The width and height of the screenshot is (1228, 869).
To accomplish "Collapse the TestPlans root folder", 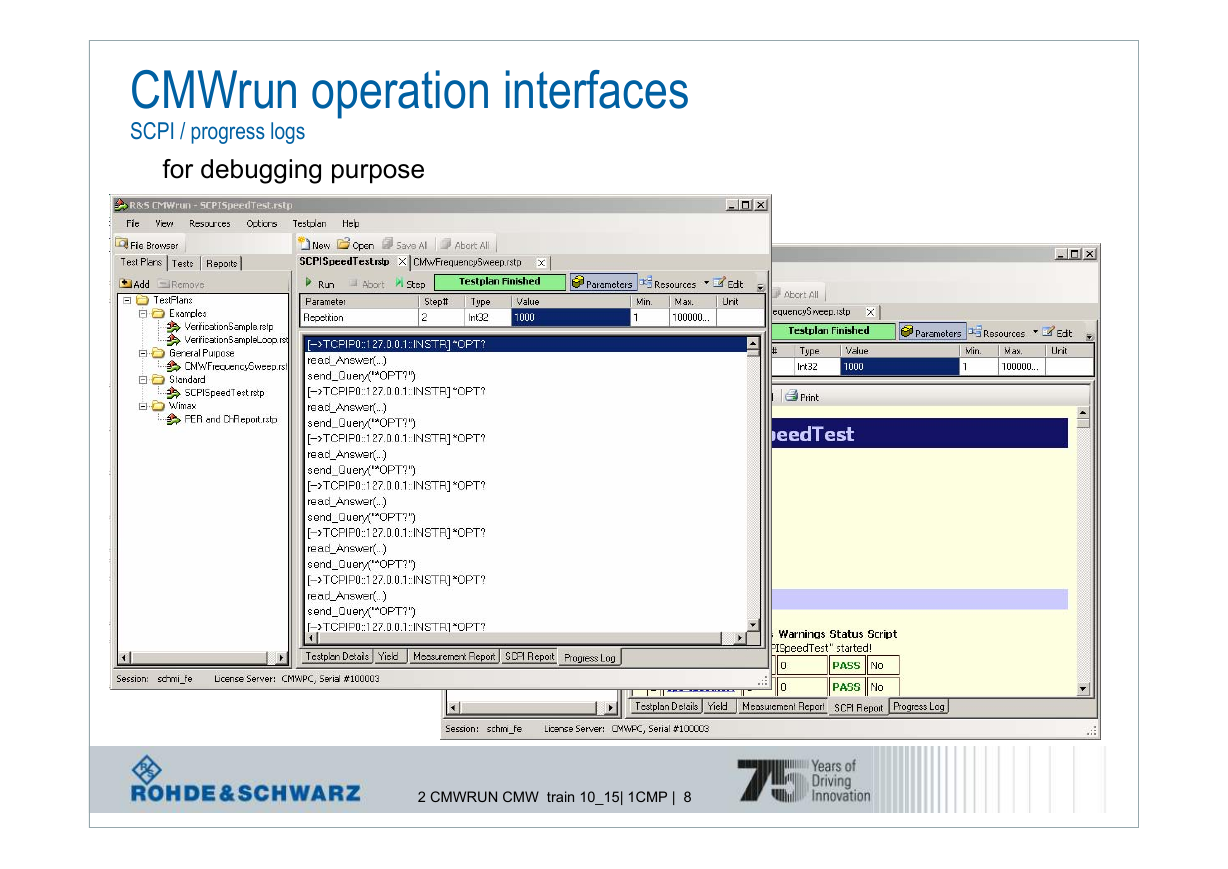I will (x=127, y=299).
